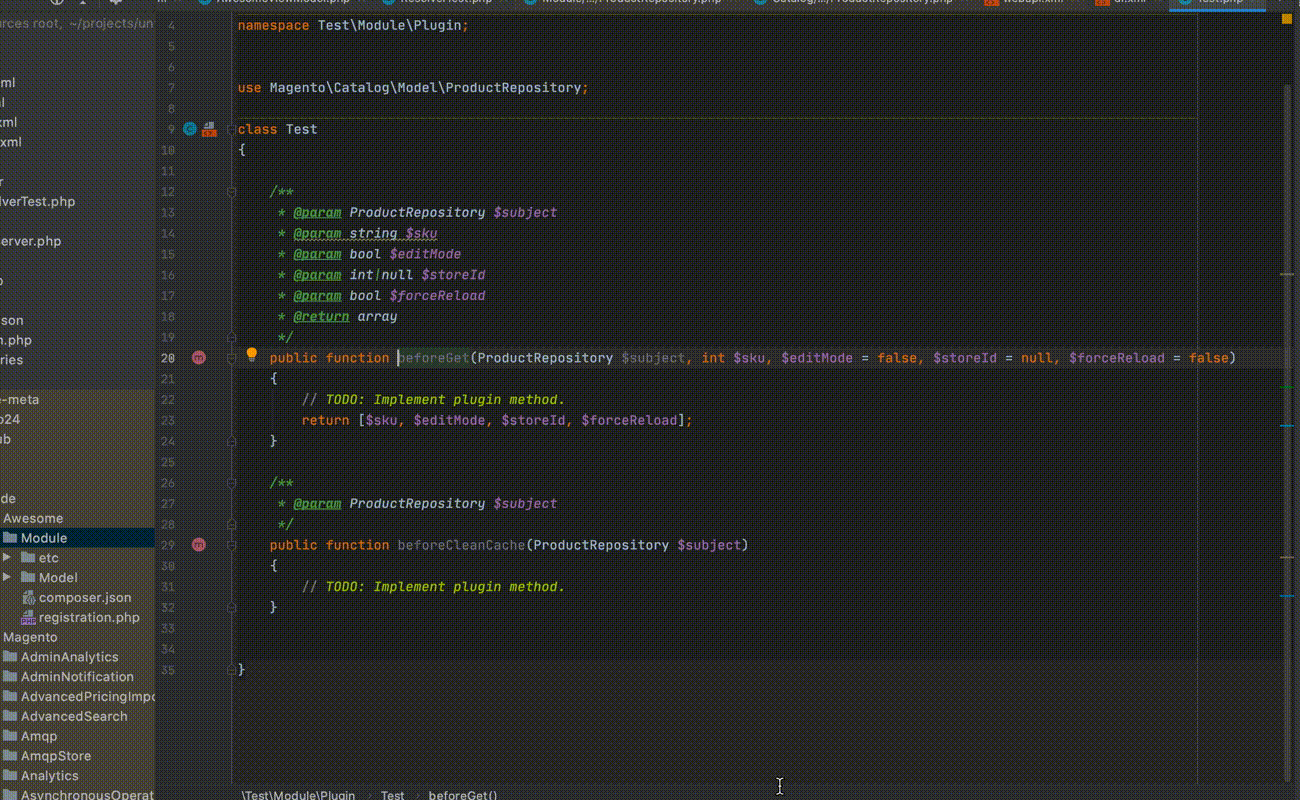Fold the beforeGet function at line 20
1300x800 pixels.
[231, 358]
